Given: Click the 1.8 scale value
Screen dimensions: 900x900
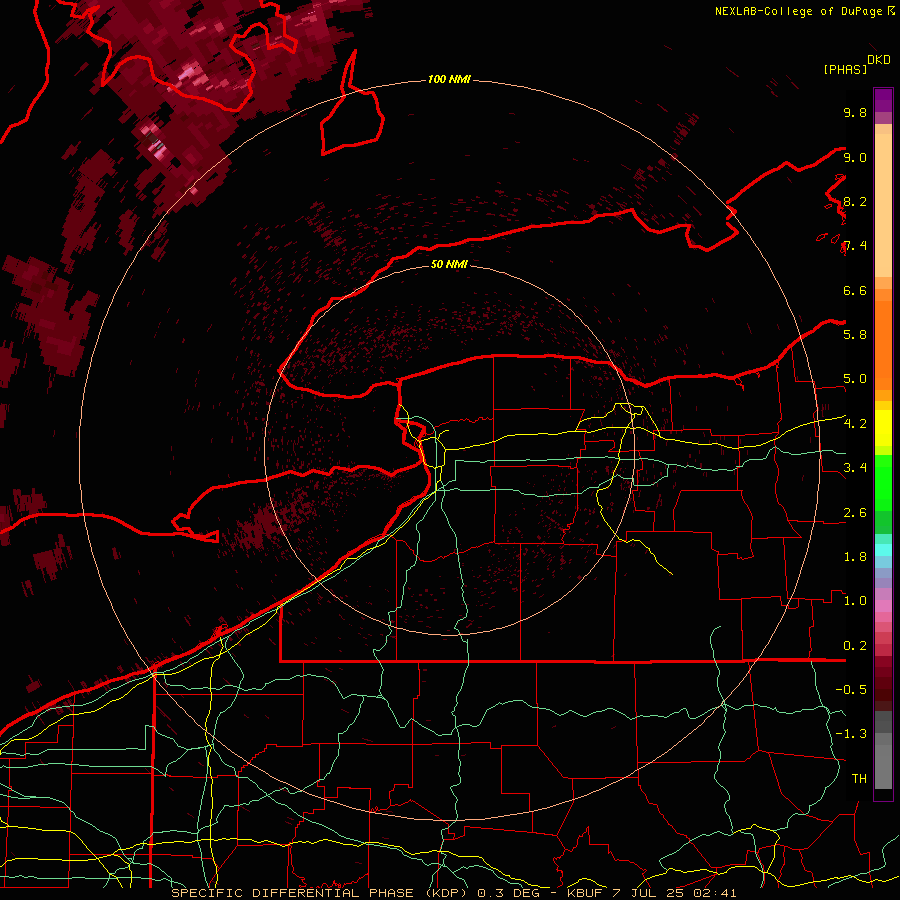Looking at the screenshot, I should point(855,557).
